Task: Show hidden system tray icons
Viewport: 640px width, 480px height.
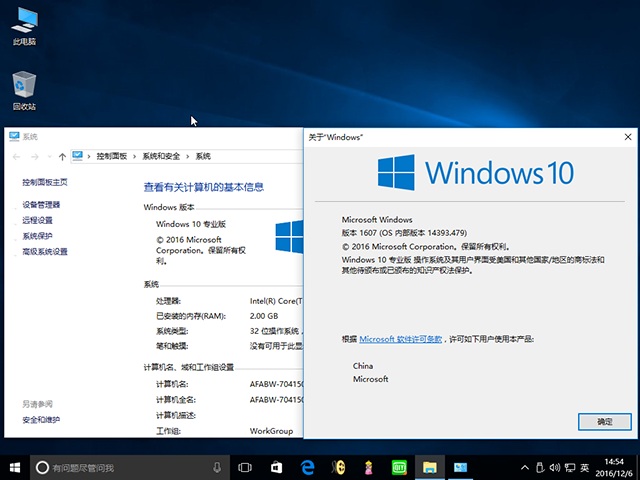Action: [x=524, y=467]
